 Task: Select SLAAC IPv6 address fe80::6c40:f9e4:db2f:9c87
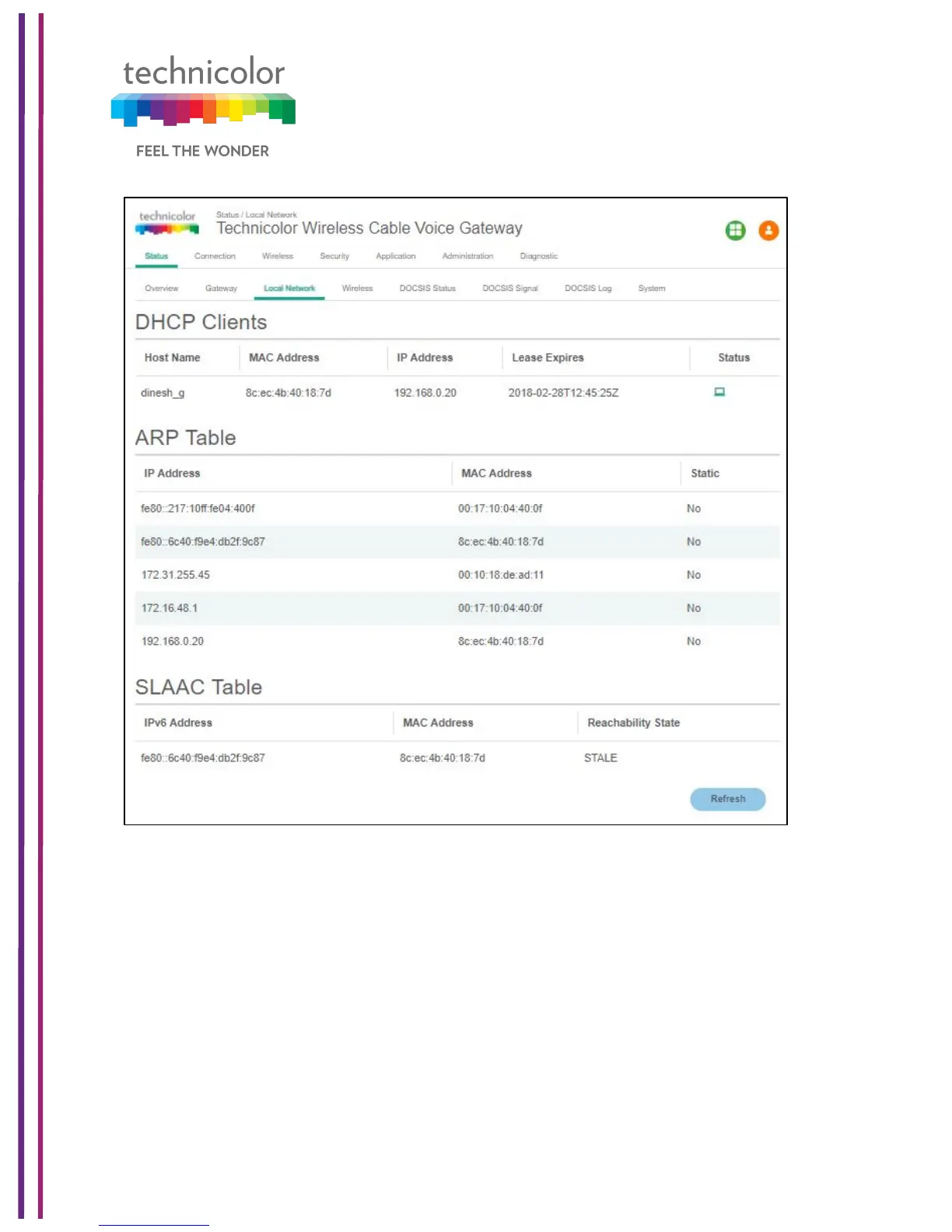(x=203, y=758)
